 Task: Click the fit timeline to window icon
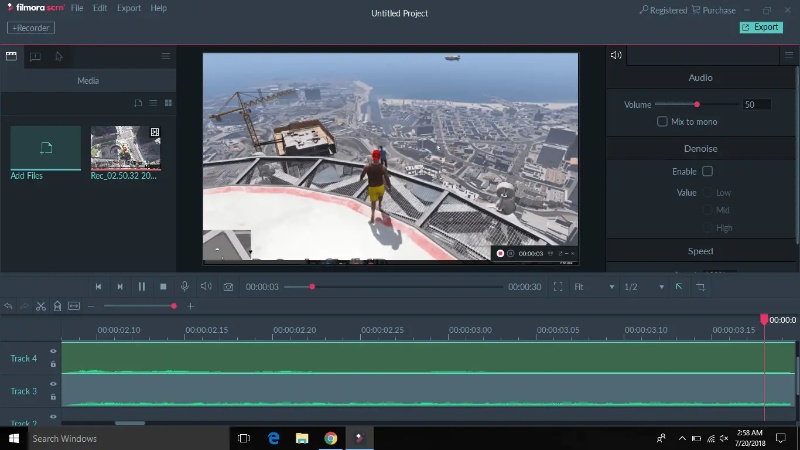74,306
